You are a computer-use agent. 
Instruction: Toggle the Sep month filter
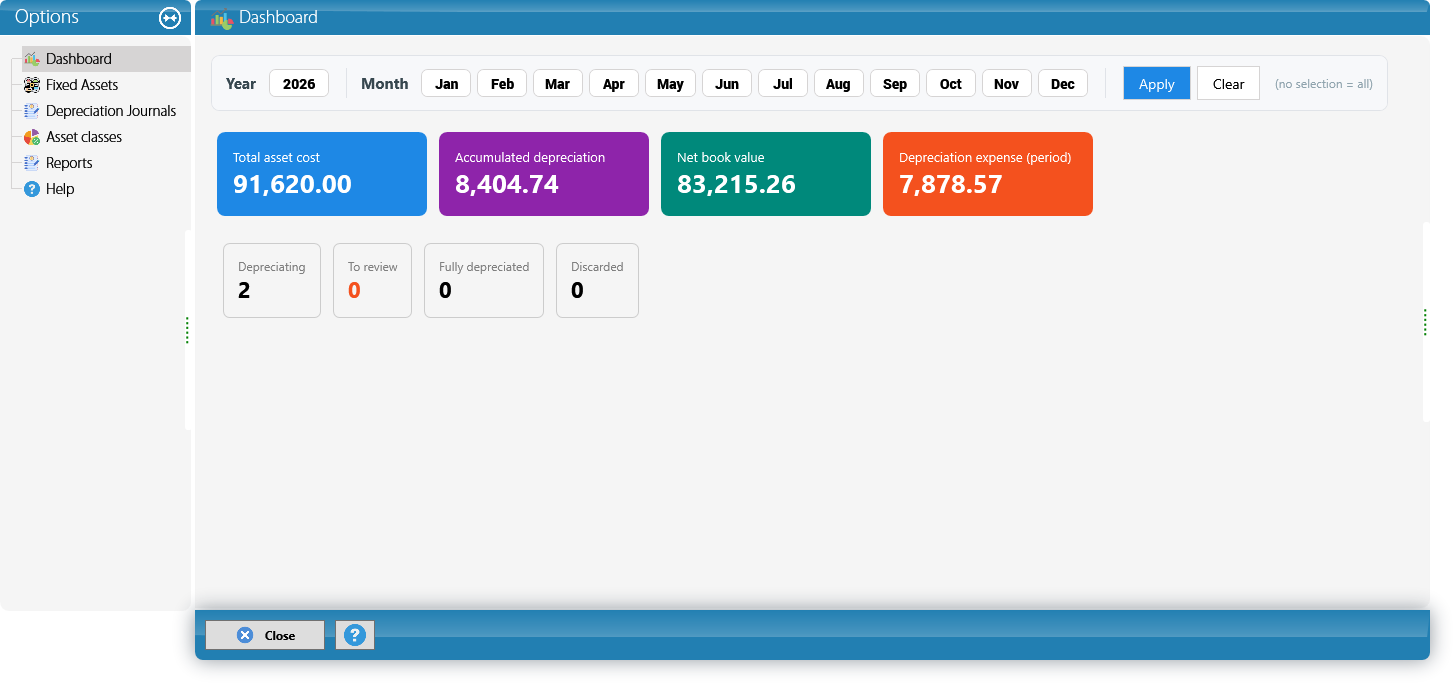coord(895,83)
